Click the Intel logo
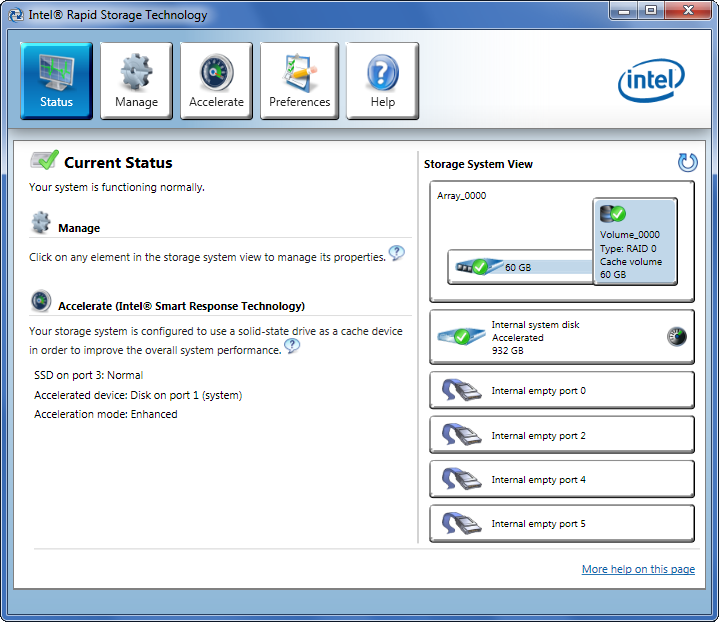The width and height of the screenshot is (719, 622). tap(651, 80)
